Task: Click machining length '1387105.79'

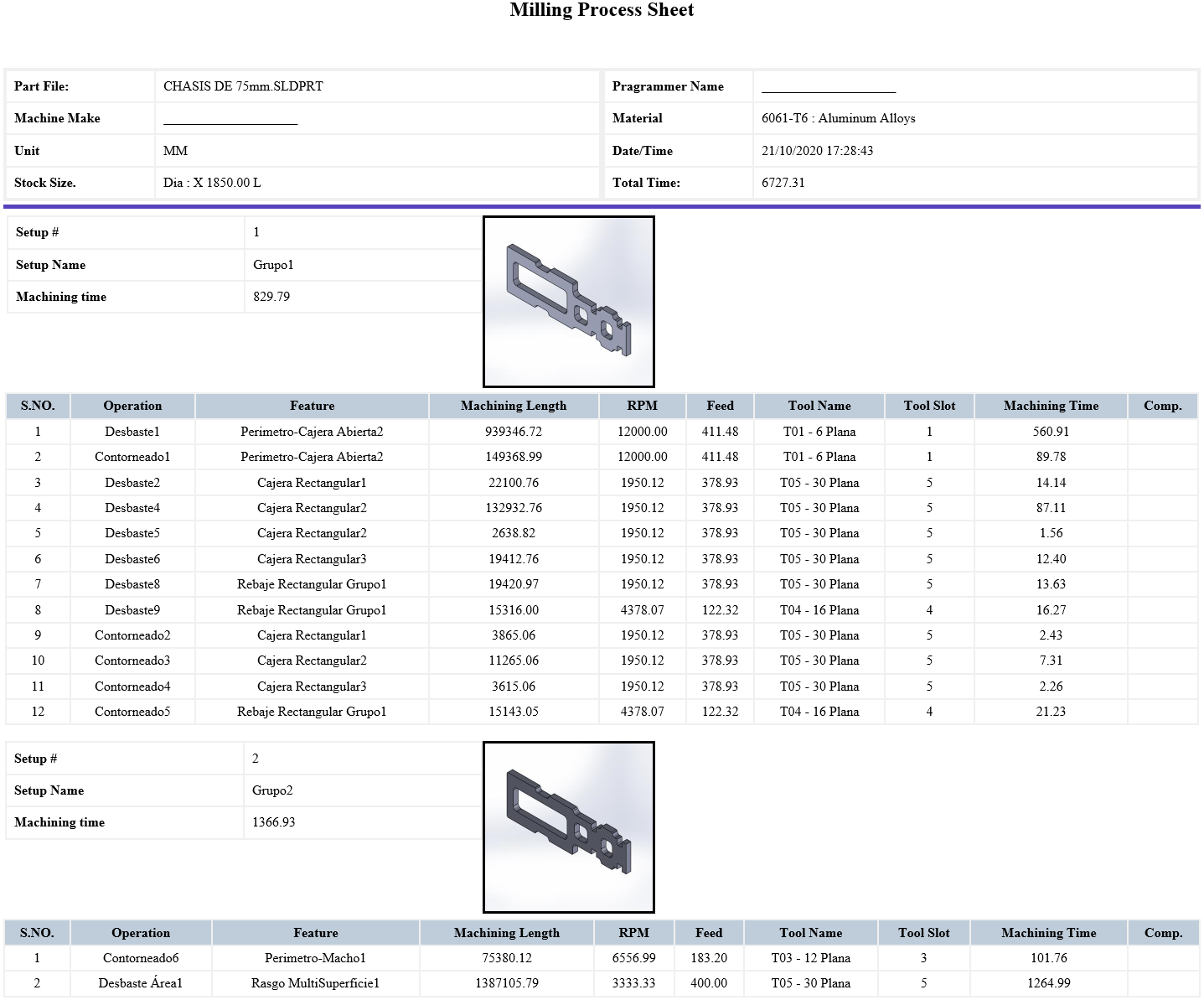Action: coord(507,983)
